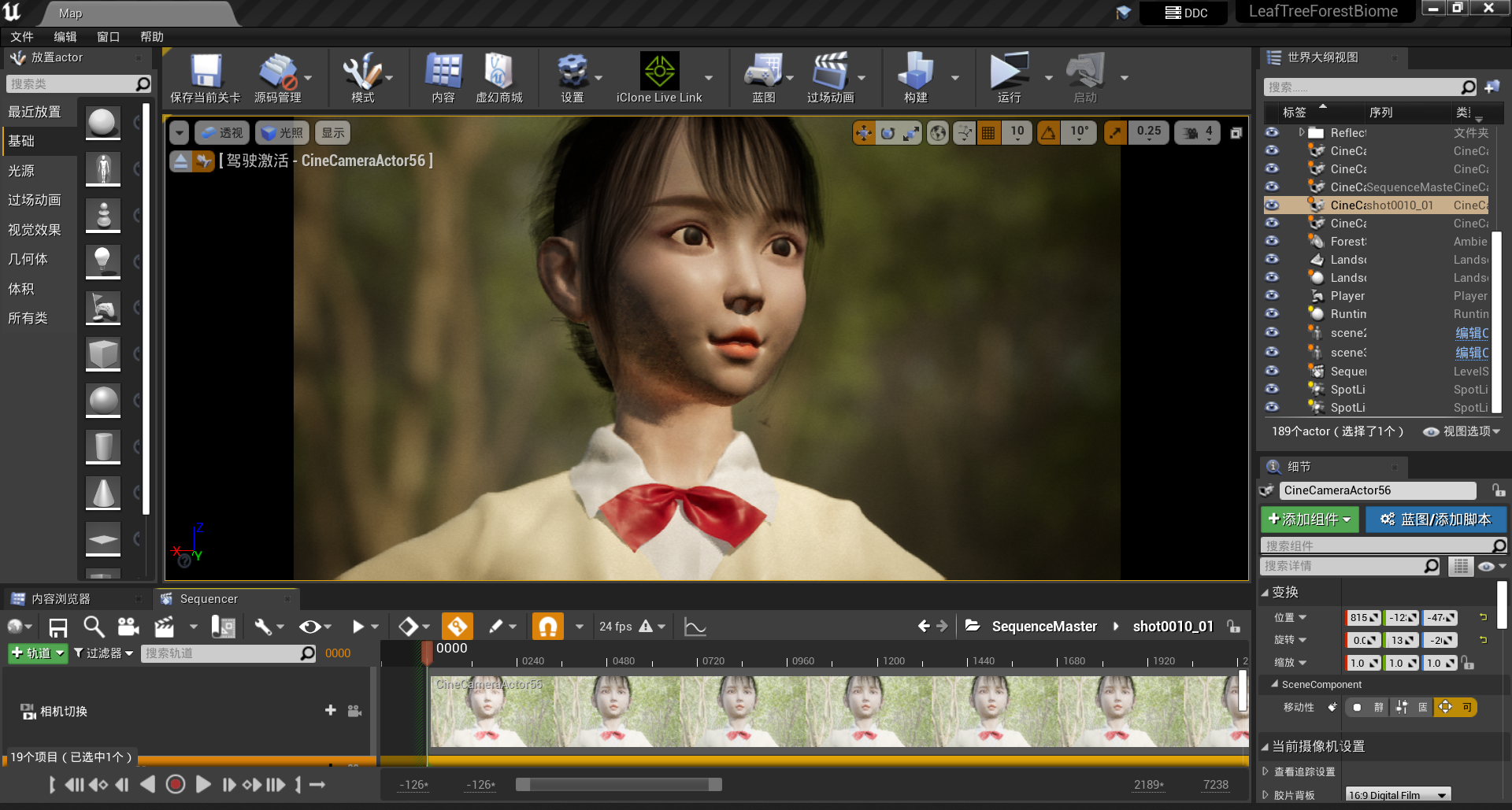Hide the Forest ambient actor in outliner
1512x810 pixels.
pyautogui.click(x=1273, y=242)
